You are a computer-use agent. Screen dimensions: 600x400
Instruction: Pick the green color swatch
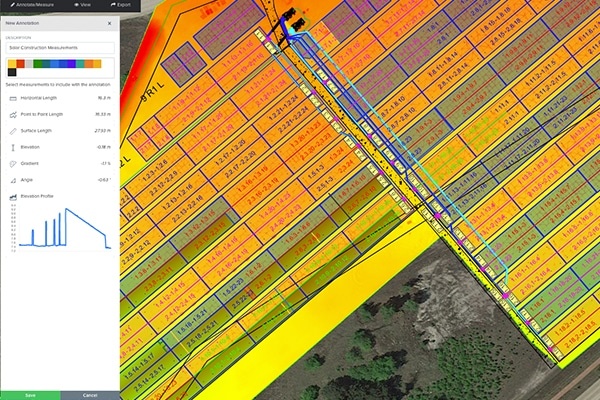tap(38, 64)
